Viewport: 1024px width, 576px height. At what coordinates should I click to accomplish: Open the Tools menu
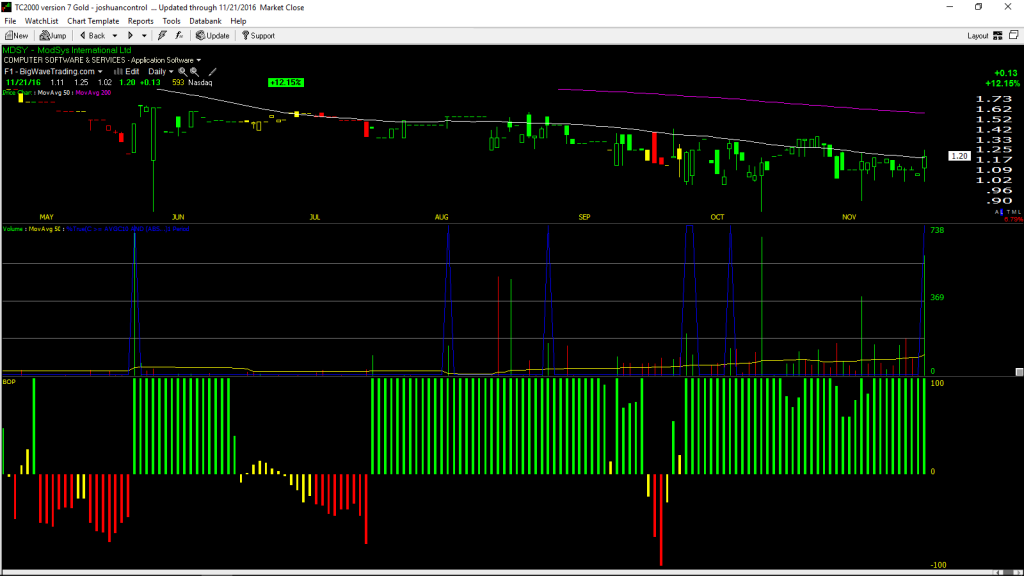(x=171, y=21)
